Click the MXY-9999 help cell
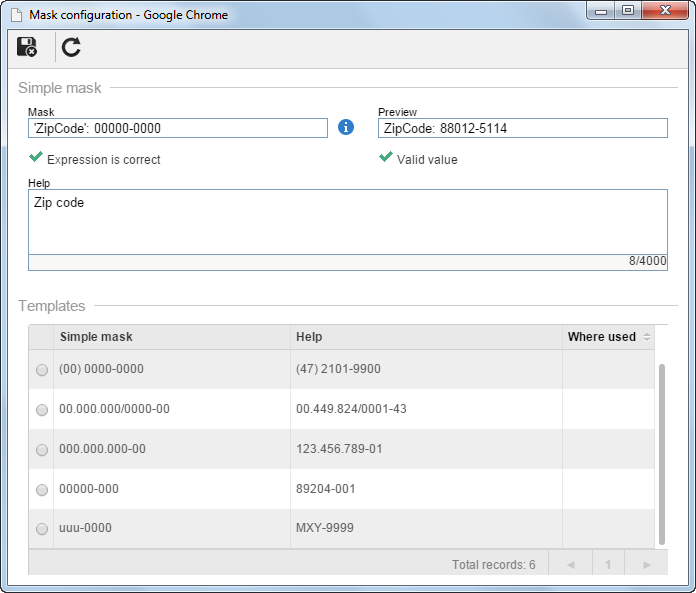 click(426, 528)
